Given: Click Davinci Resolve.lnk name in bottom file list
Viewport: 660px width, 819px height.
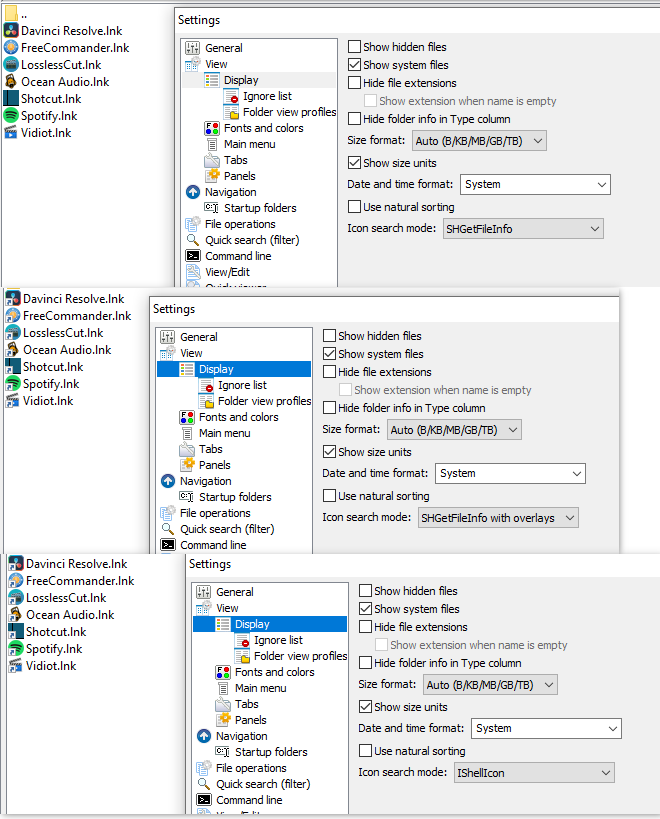Looking at the screenshot, I should click(77, 564).
